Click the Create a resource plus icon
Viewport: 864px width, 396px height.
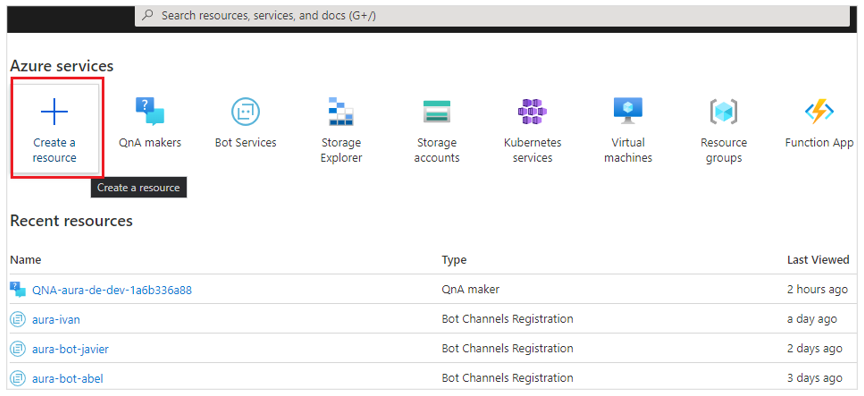pos(55,112)
